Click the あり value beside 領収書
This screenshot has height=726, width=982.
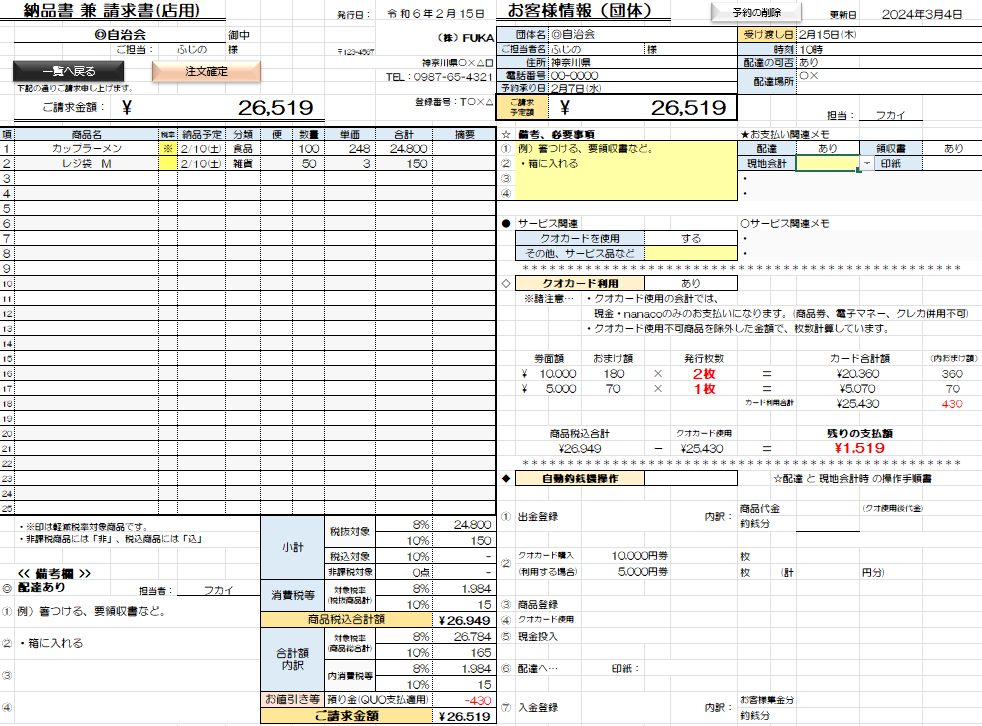point(953,148)
